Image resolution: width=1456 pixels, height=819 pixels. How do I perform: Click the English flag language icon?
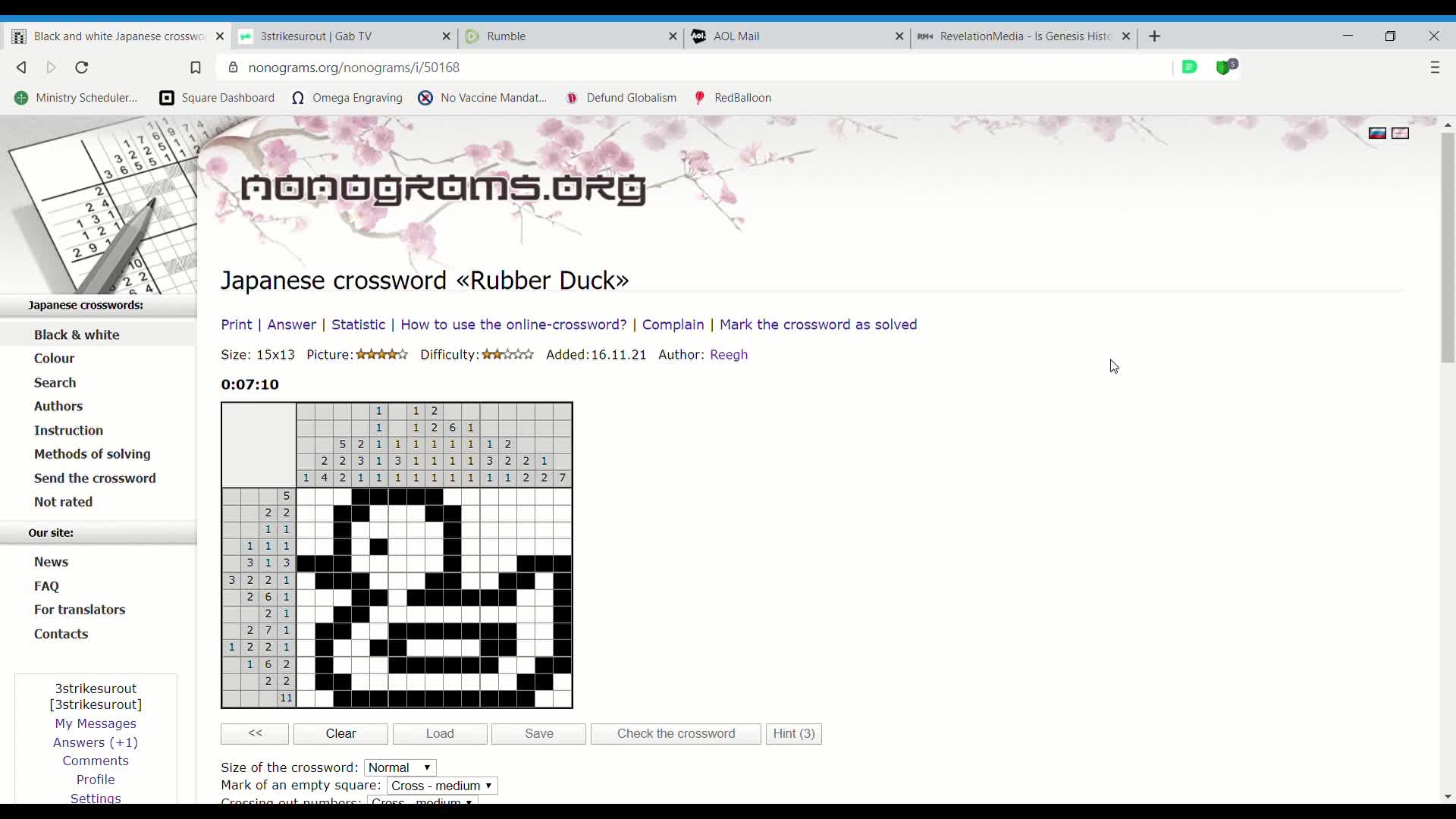tap(1401, 133)
